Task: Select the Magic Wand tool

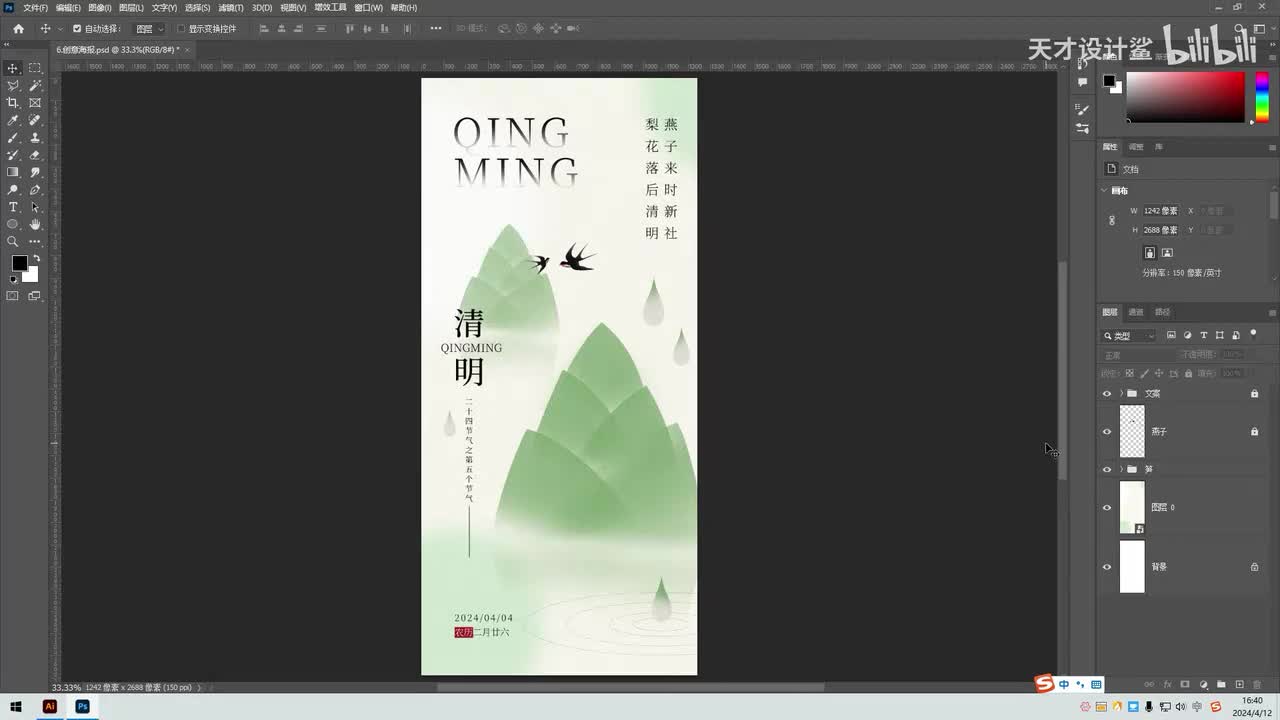Action: [x=35, y=86]
